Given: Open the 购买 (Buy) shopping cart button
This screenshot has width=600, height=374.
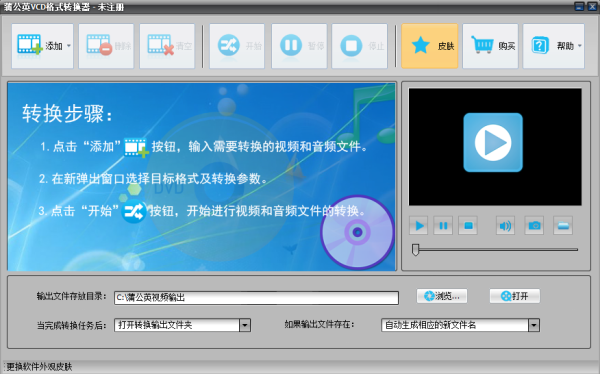Looking at the screenshot, I should pyautogui.click(x=490, y=46).
